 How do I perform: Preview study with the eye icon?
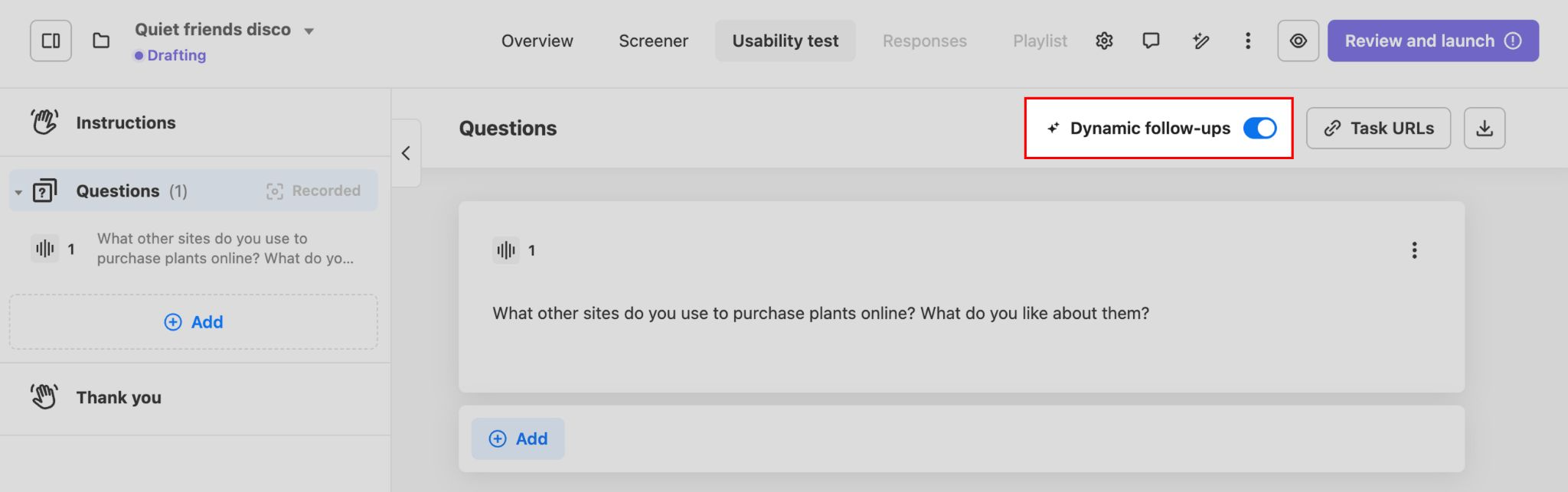coord(1298,41)
